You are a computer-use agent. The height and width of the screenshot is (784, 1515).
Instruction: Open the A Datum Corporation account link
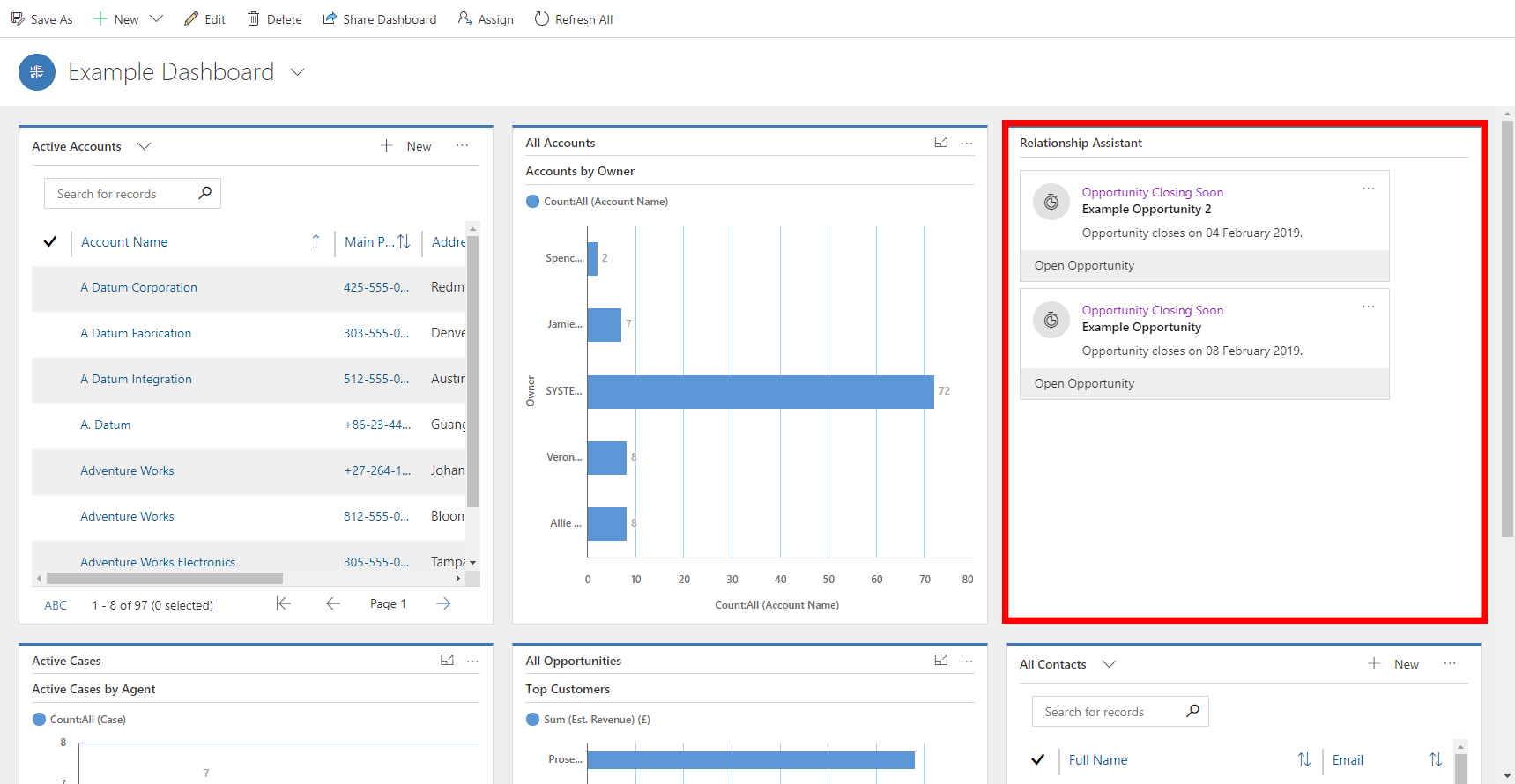pos(138,287)
